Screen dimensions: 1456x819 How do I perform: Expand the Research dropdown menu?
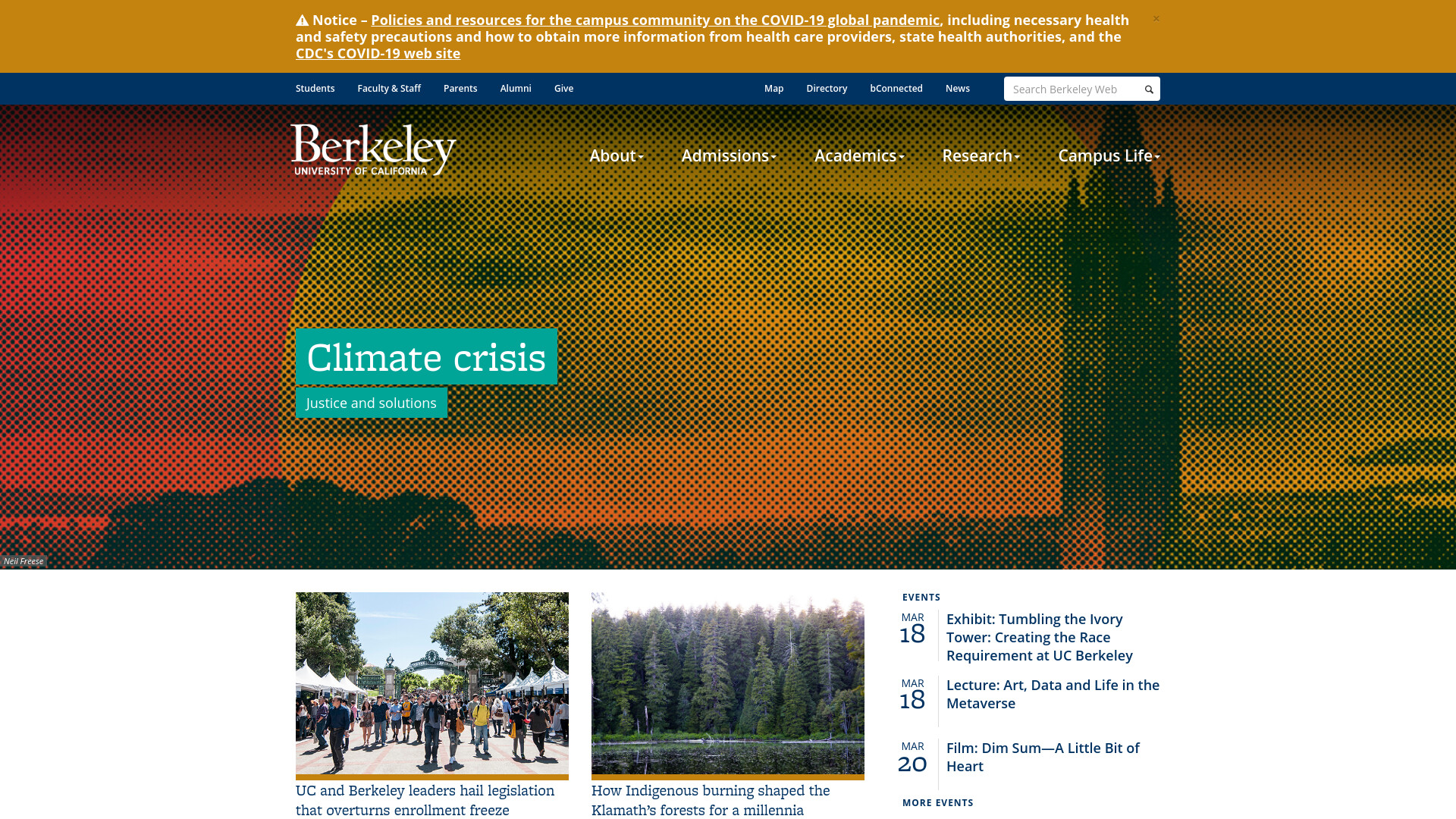coord(981,155)
